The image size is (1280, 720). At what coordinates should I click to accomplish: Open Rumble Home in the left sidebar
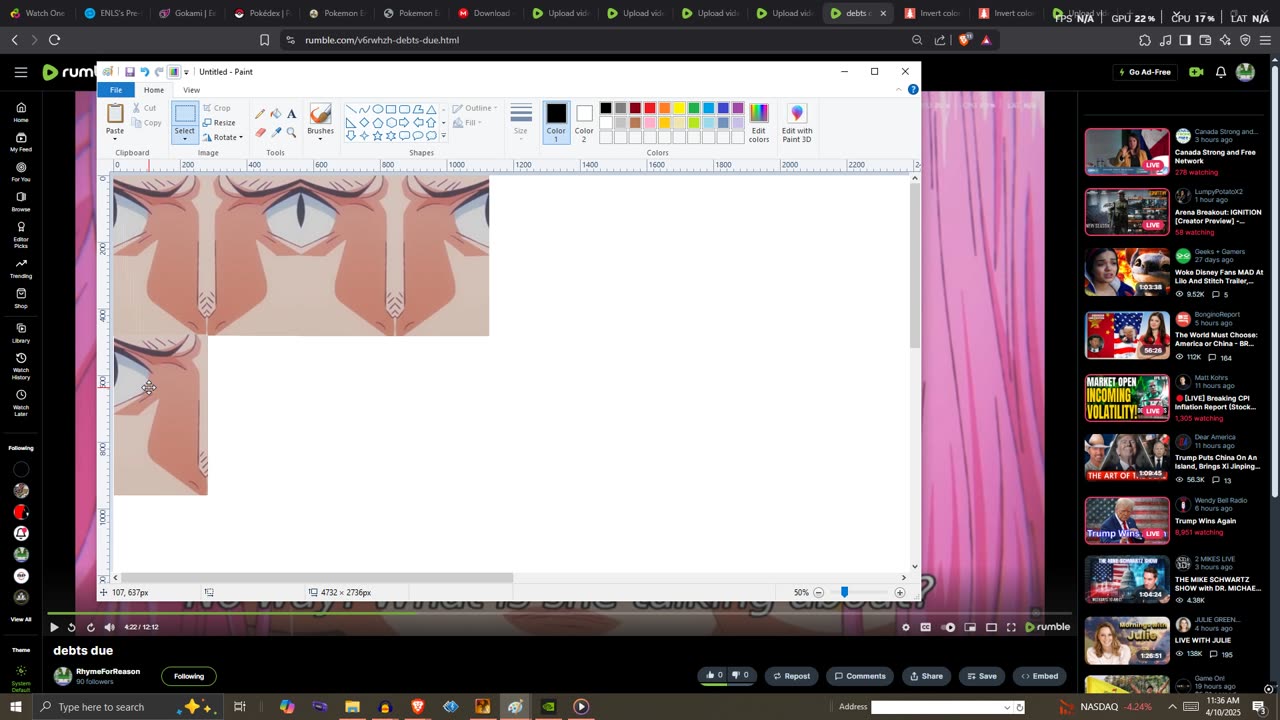click(21, 112)
